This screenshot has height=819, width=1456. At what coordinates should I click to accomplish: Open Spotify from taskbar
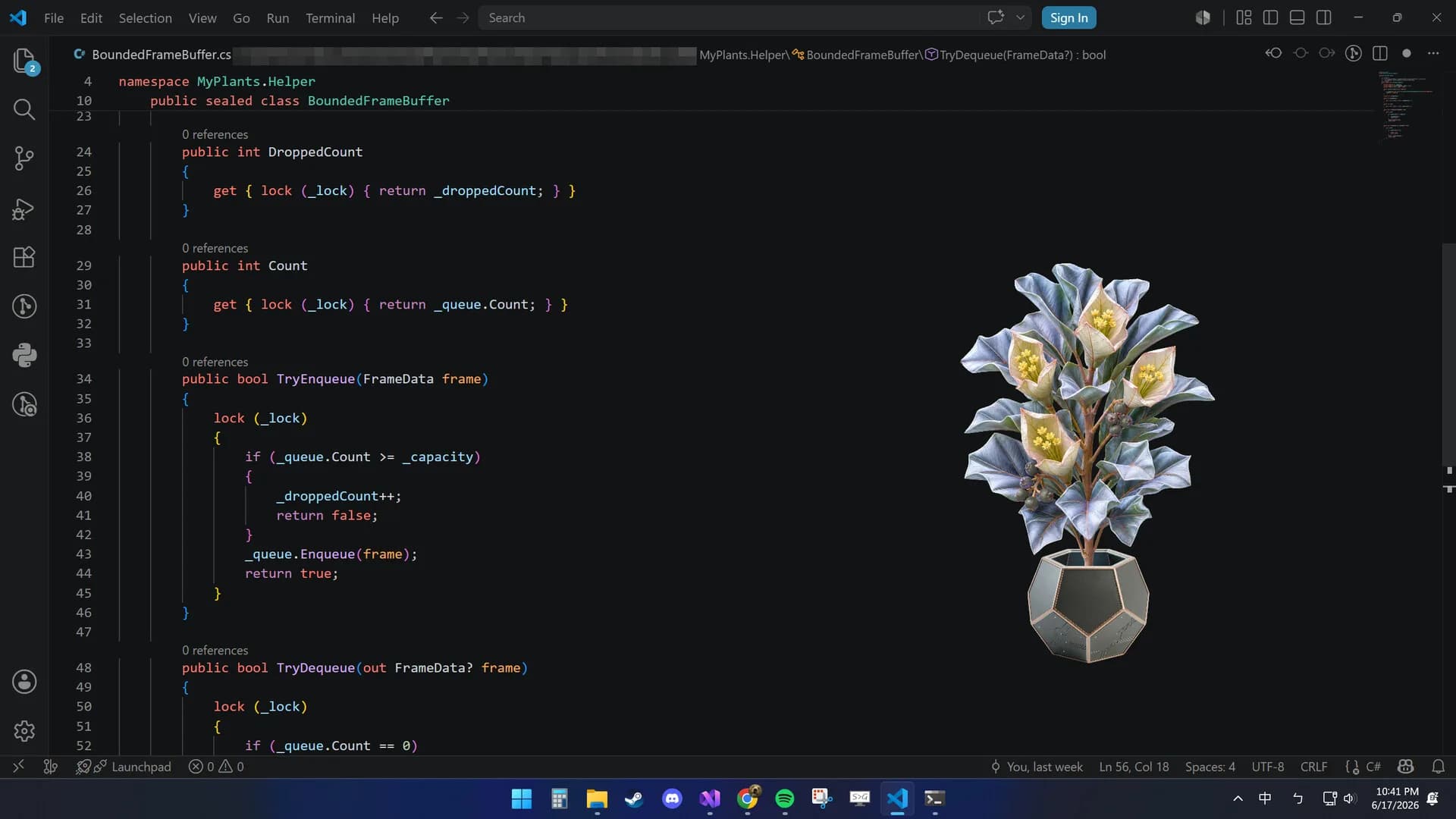coord(785,799)
